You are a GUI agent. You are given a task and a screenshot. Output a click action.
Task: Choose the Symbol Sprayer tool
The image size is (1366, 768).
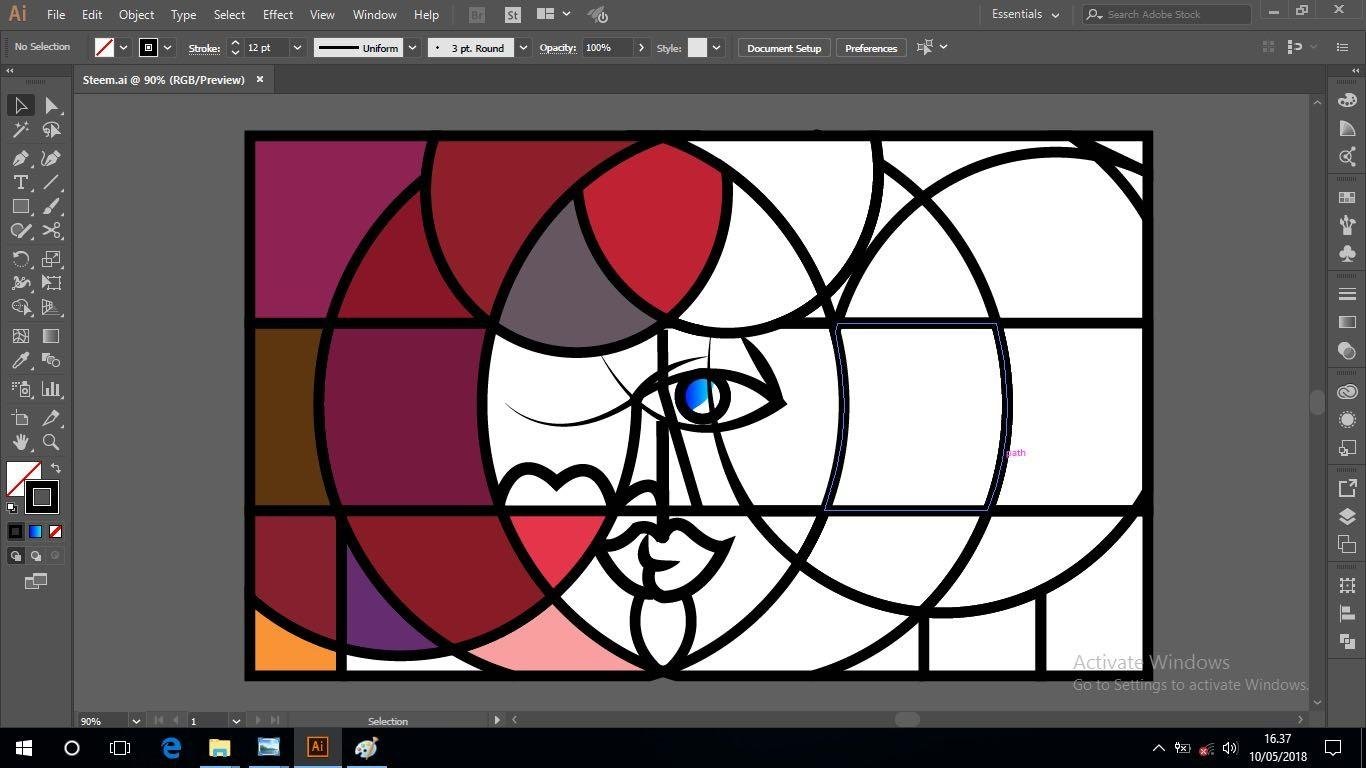pyautogui.click(x=20, y=389)
